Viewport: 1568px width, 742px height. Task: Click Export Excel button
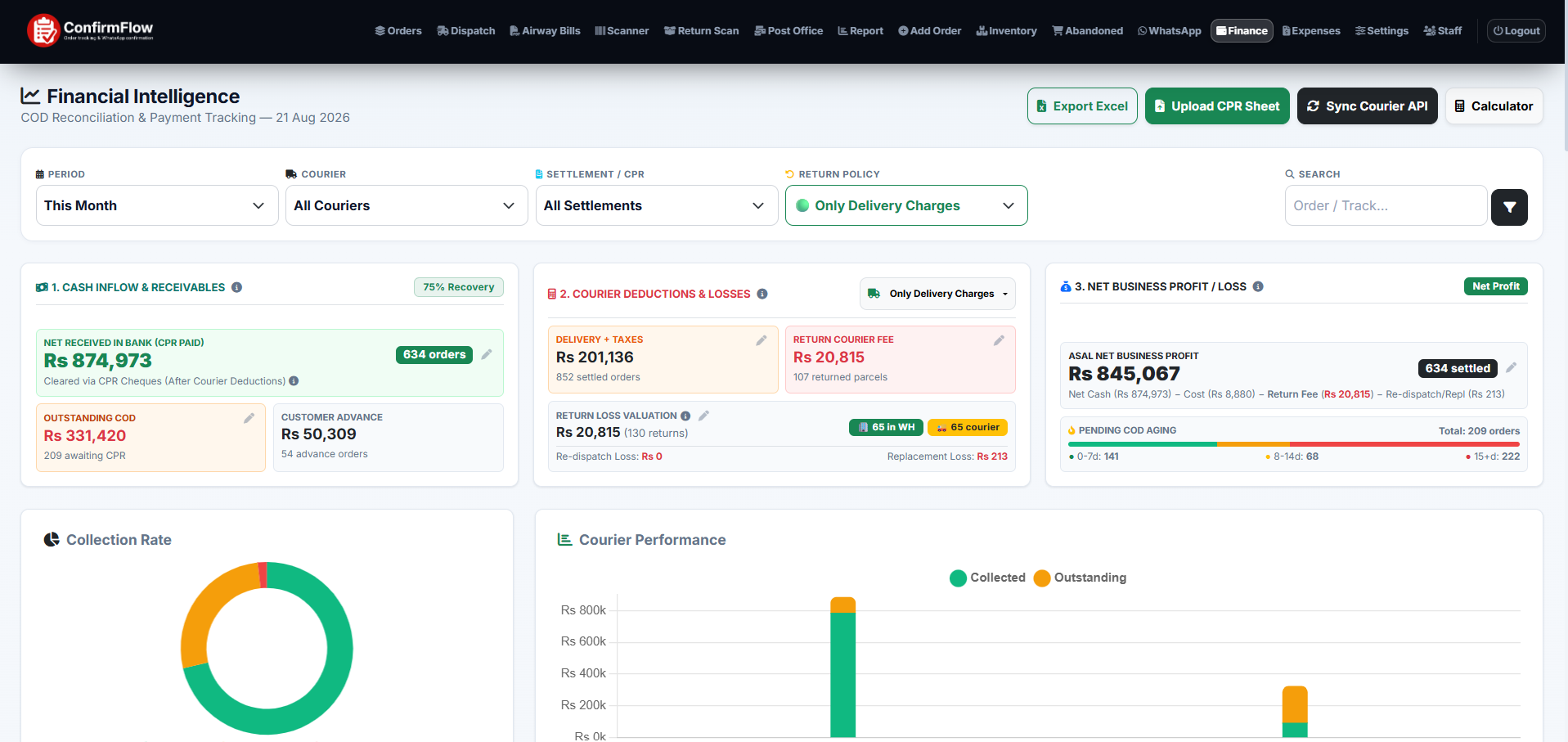coord(1082,106)
